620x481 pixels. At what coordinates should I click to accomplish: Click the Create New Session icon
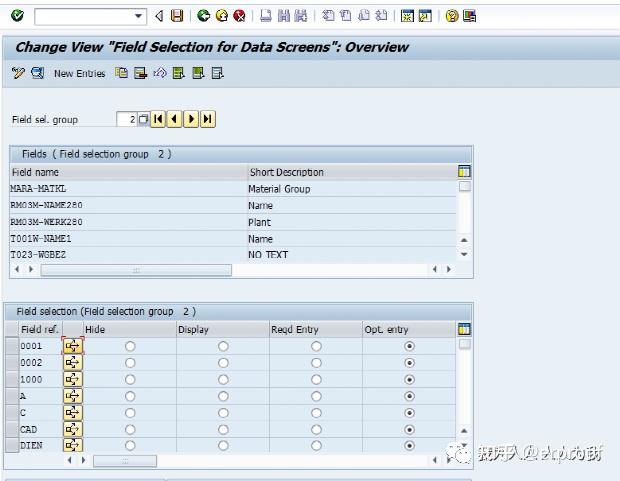(407, 16)
